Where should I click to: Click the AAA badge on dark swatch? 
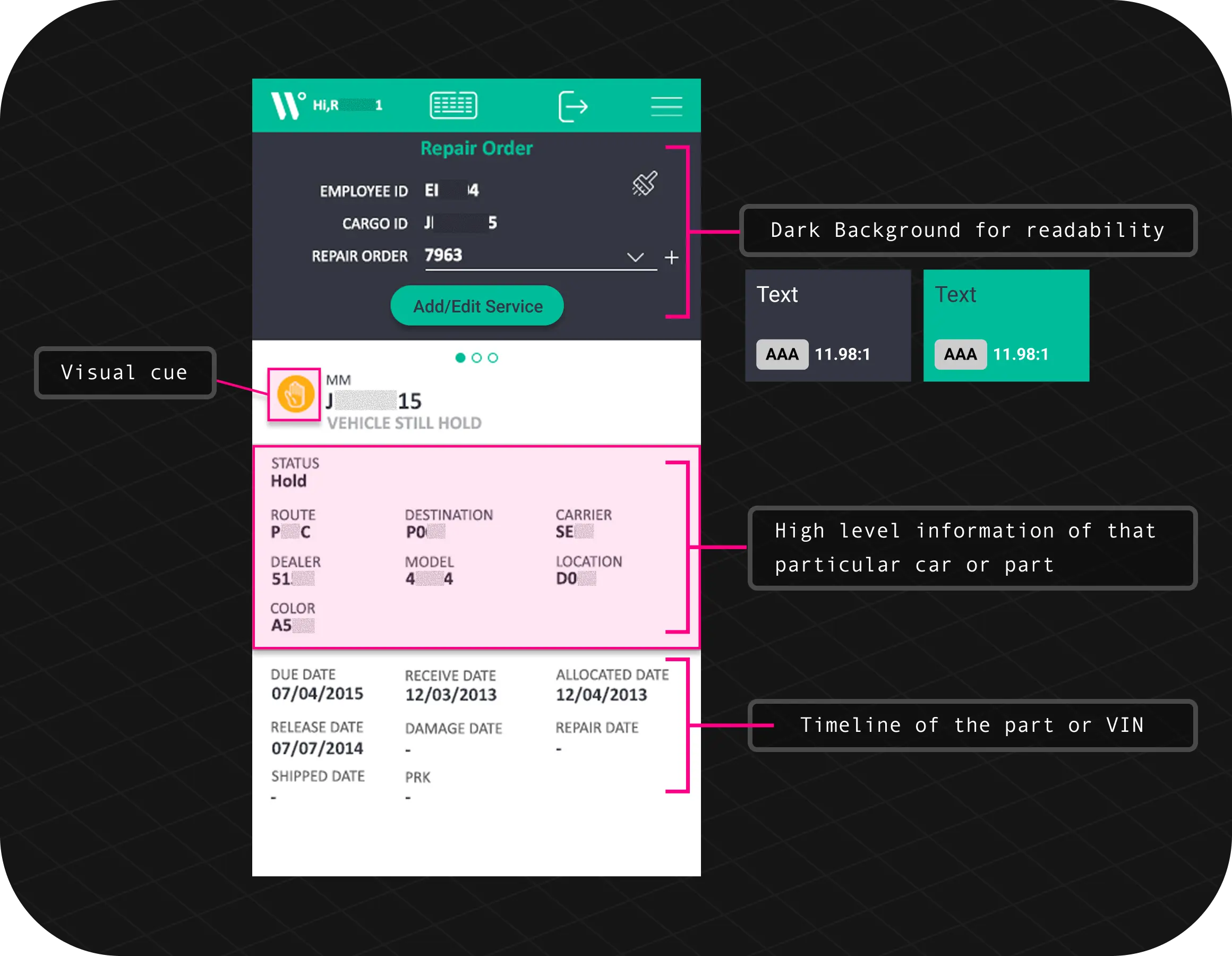[x=782, y=354]
